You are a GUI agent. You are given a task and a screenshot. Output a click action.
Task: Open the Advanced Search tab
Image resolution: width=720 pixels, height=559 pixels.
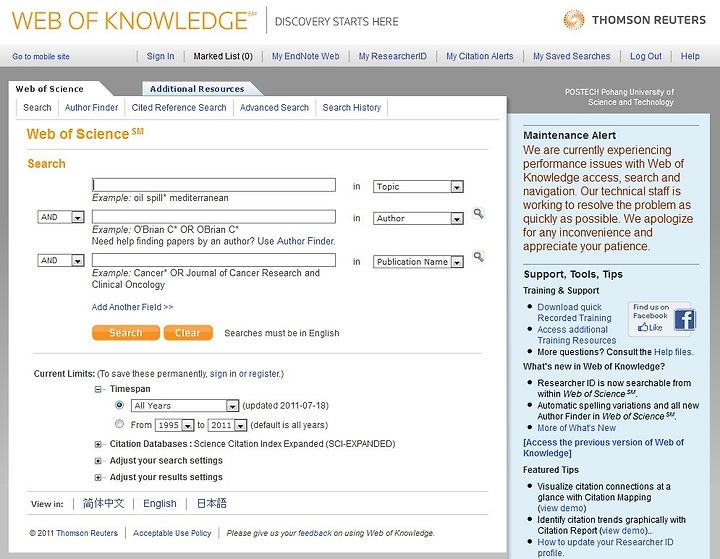(x=274, y=107)
